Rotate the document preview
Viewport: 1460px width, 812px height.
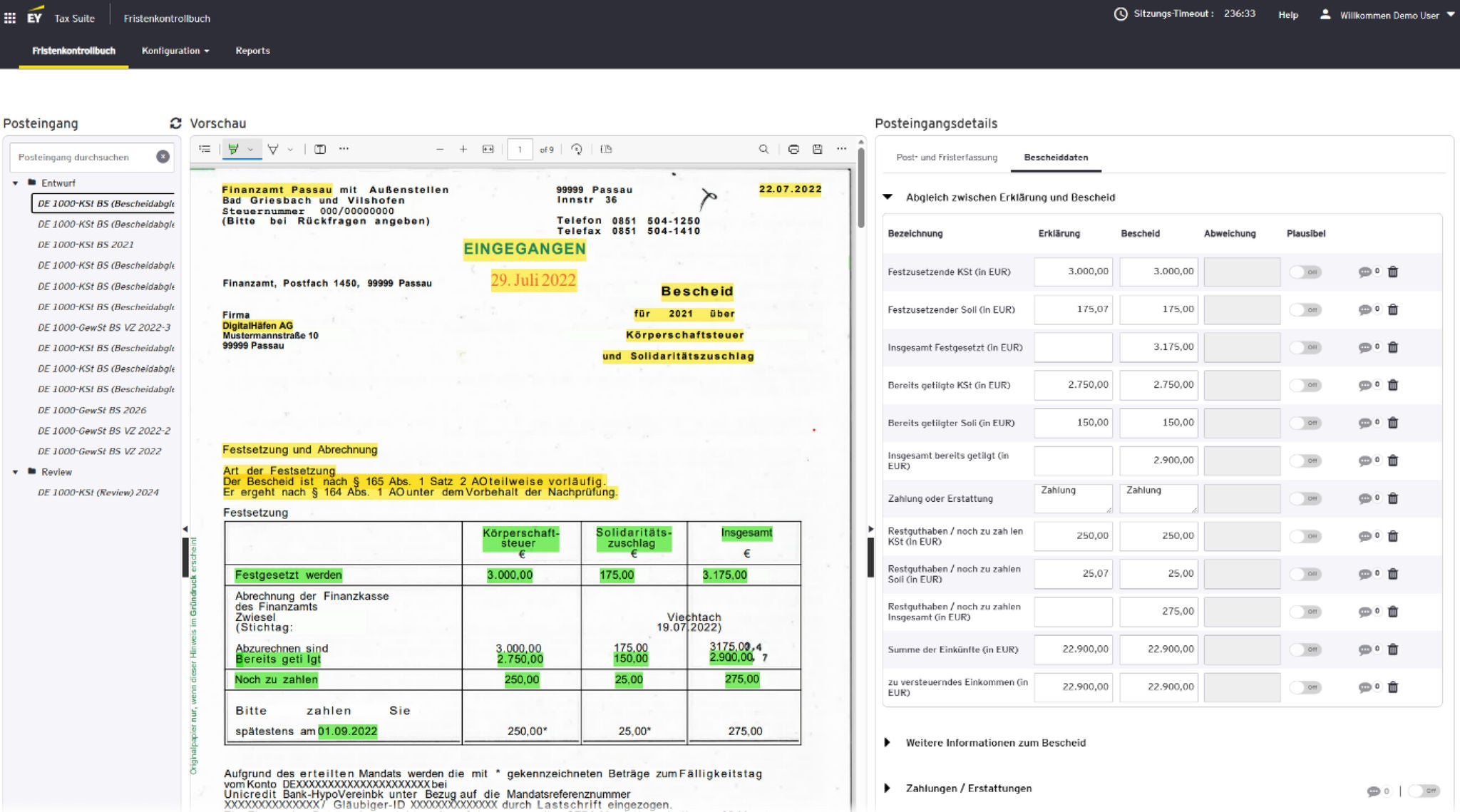point(577,149)
